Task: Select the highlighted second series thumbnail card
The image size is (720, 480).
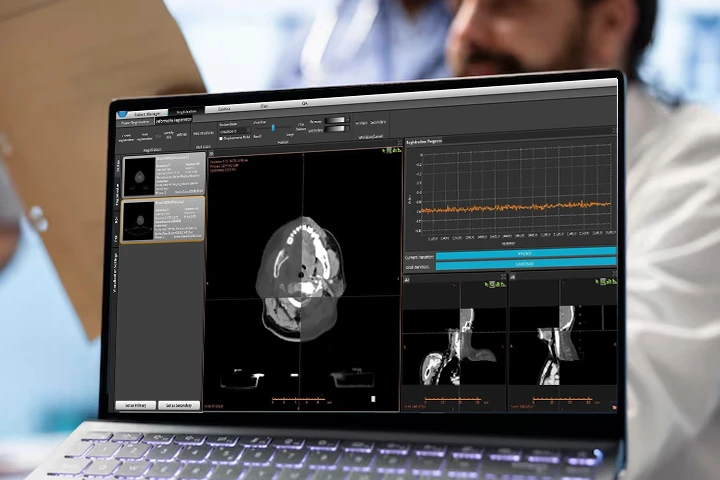Action: [162, 220]
